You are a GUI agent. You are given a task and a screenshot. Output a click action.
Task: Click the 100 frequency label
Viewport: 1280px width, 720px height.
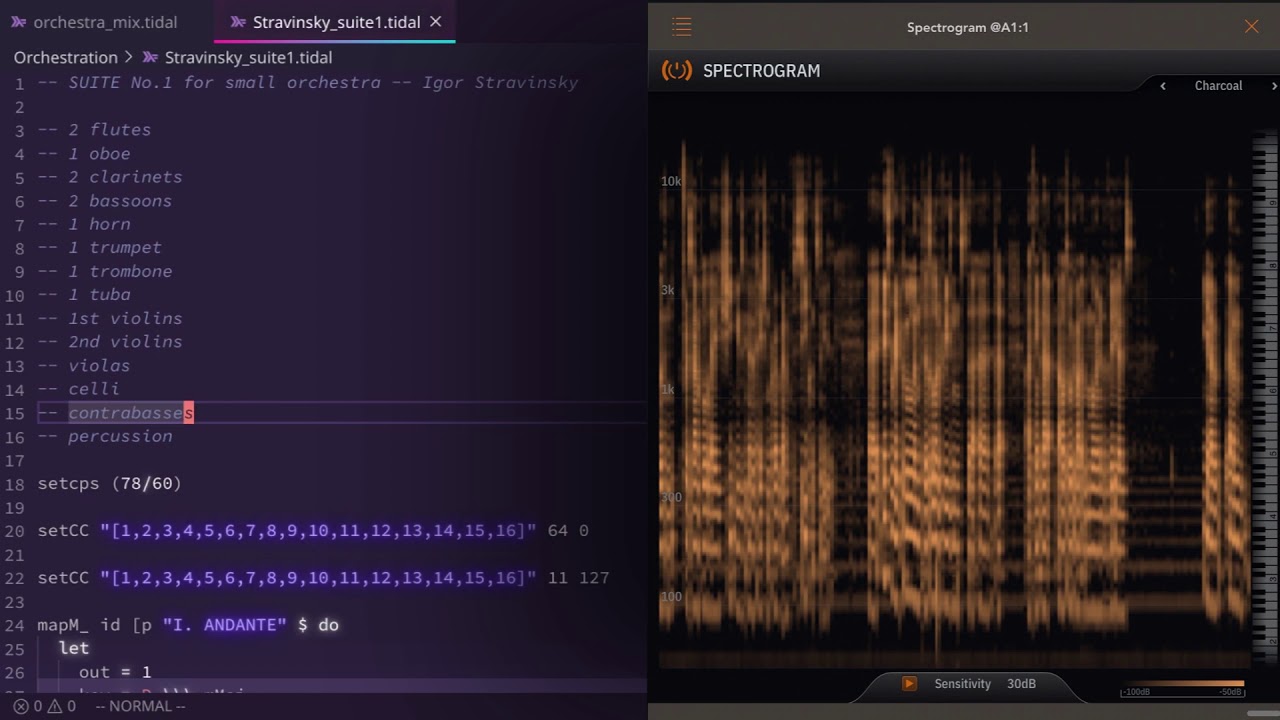(x=670, y=597)
